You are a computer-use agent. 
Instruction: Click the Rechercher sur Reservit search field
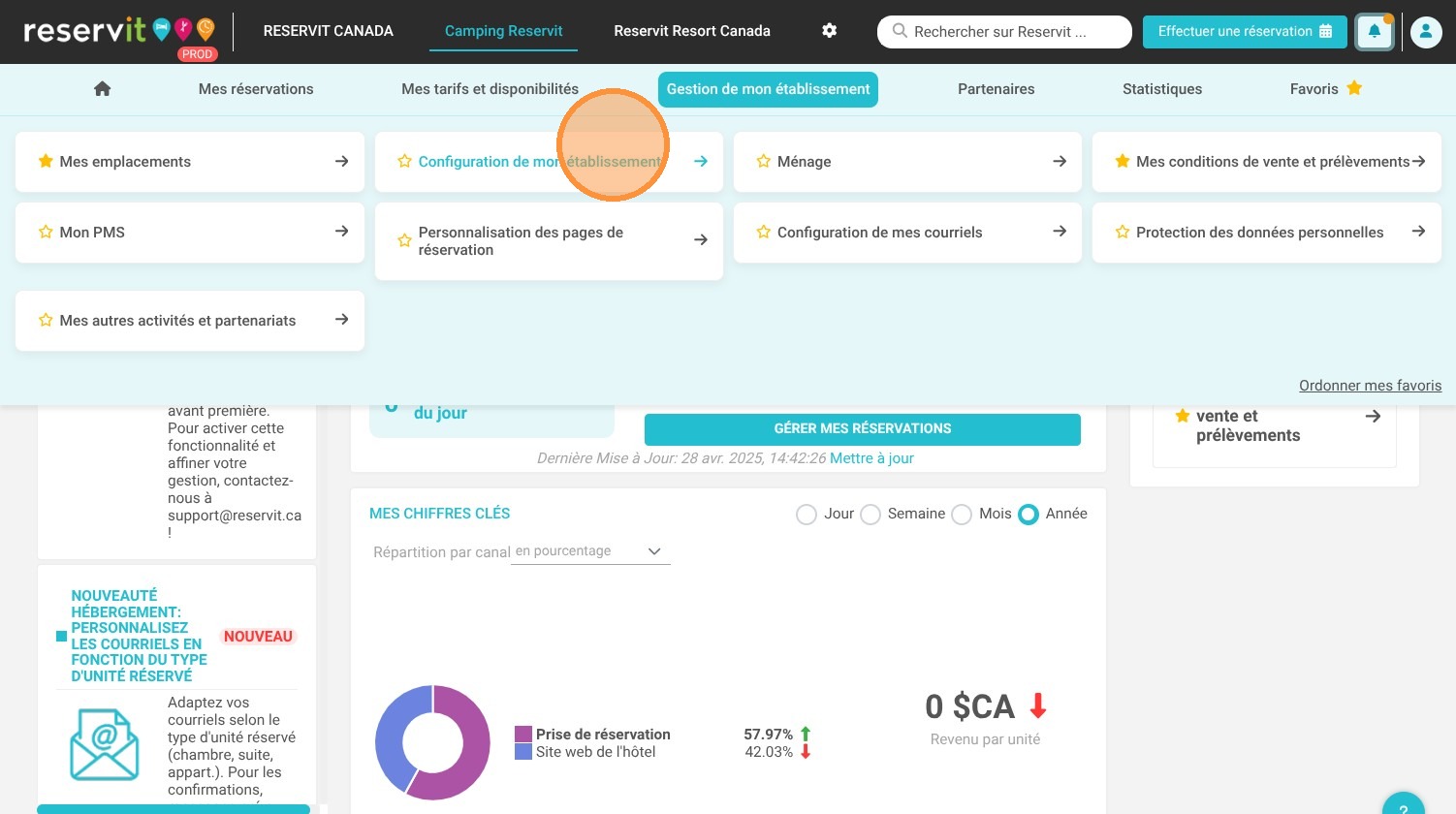(1004, 32)
